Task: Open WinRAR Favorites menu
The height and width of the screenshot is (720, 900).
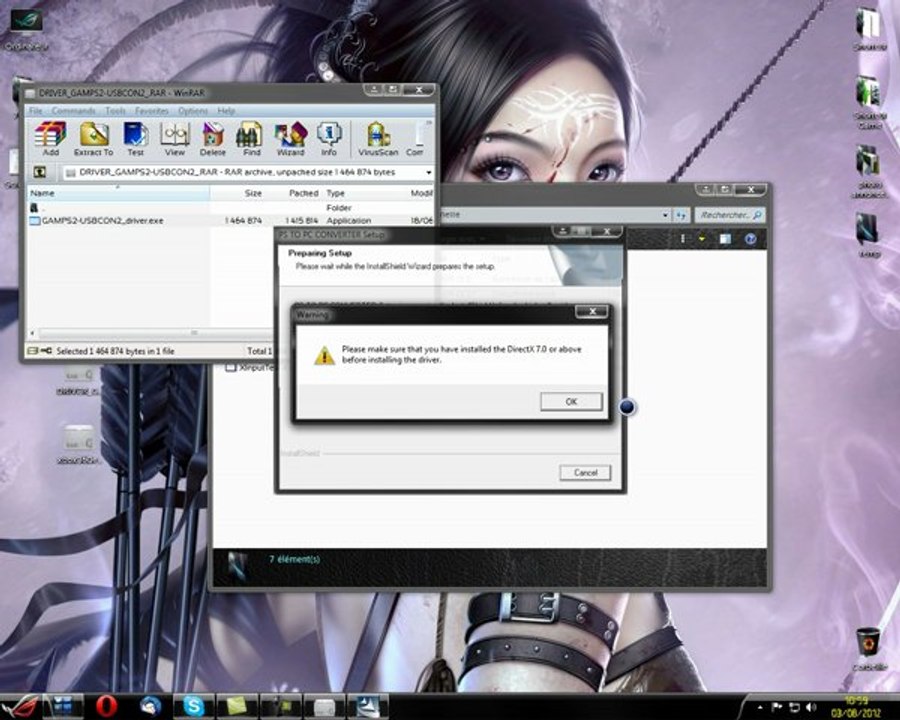Action: click(152, 110)
